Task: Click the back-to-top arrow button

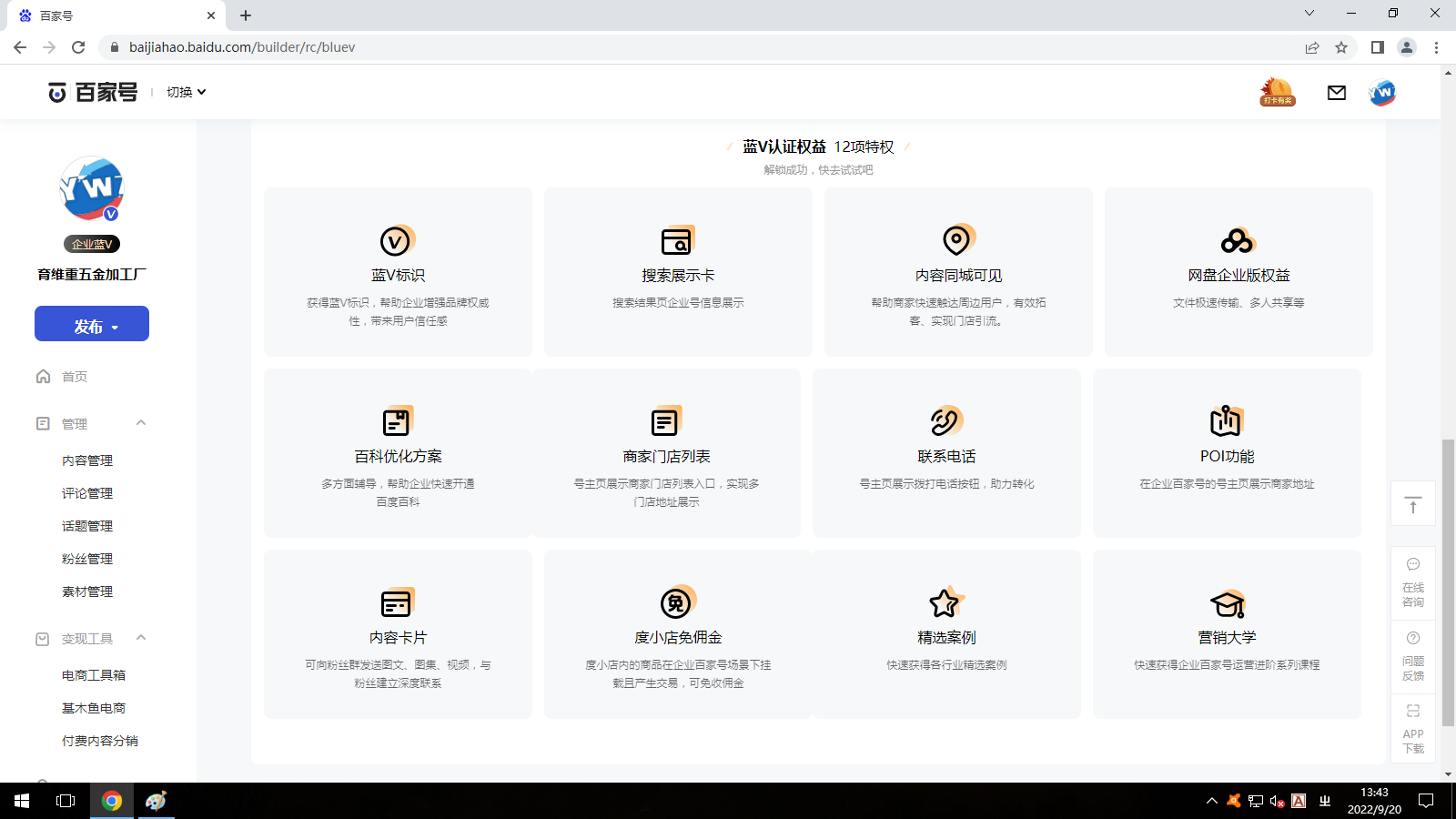Action: click(x=1412, y=504)
